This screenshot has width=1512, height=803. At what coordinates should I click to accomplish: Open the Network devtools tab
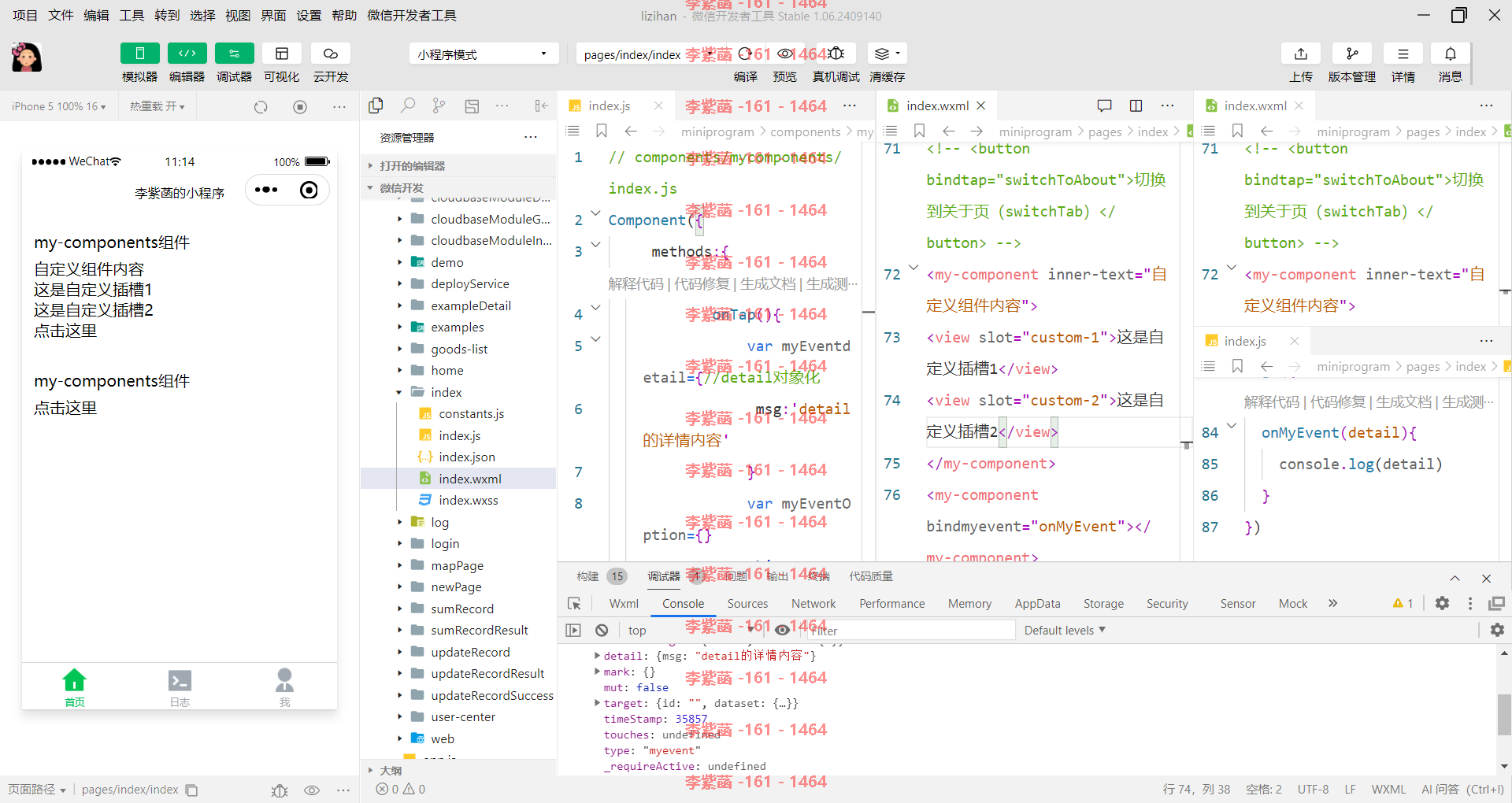[x=813, y=604]
